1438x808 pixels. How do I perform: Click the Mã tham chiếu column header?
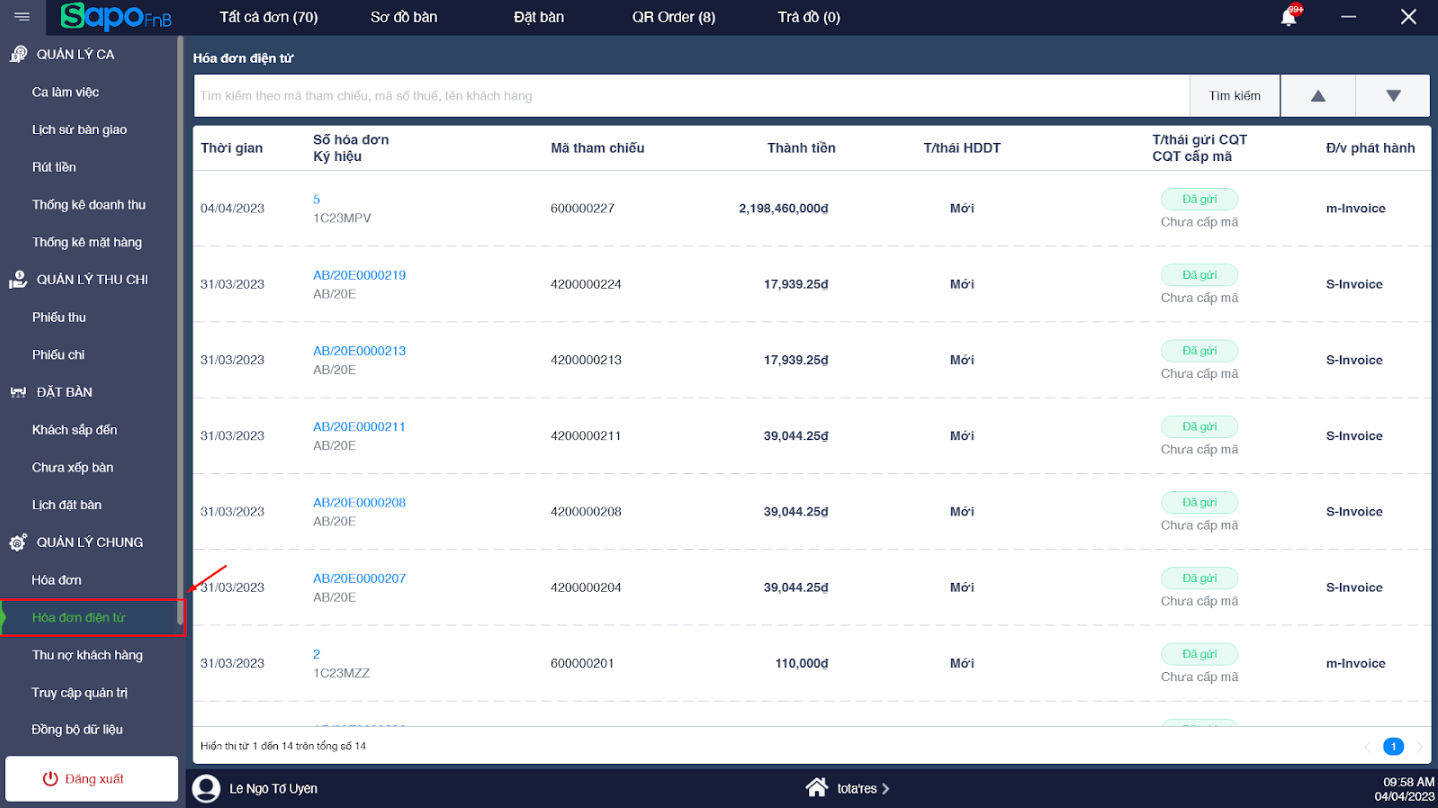tap(597, 148)
